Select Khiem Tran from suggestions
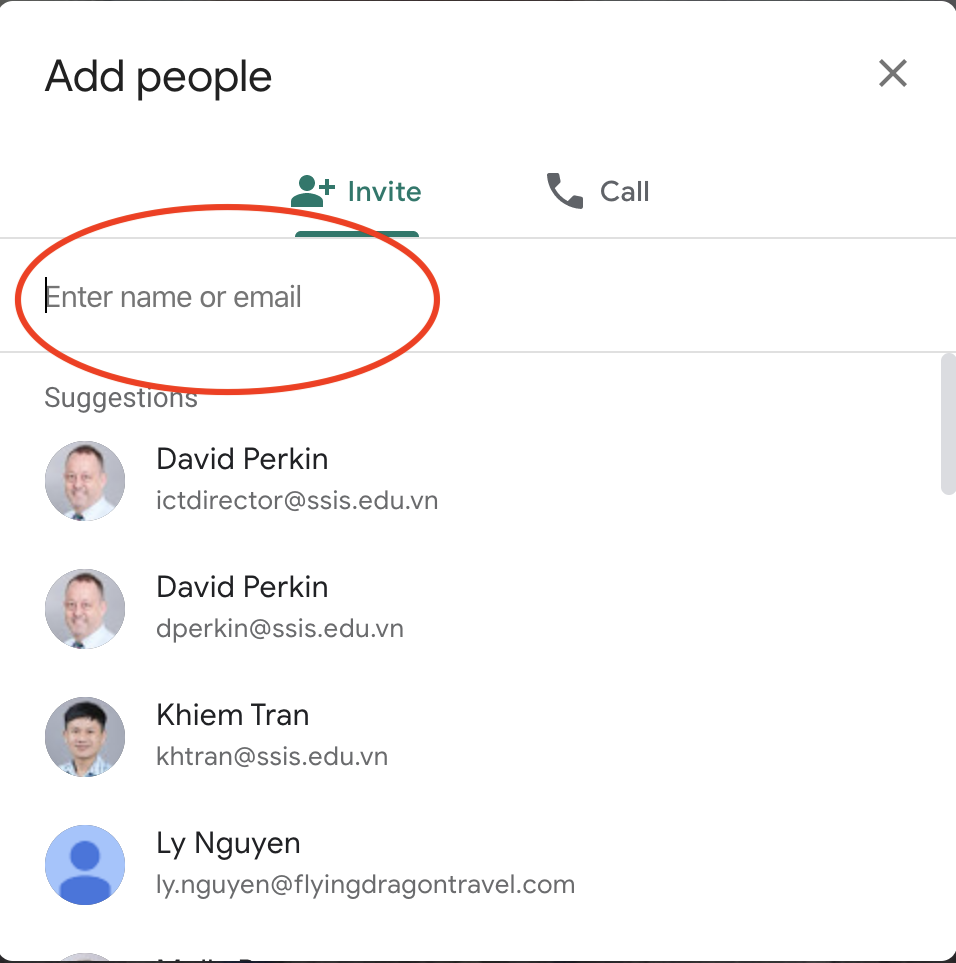This screenshot has width=956, height=963. pyautogui.click(x=233, y=715)
